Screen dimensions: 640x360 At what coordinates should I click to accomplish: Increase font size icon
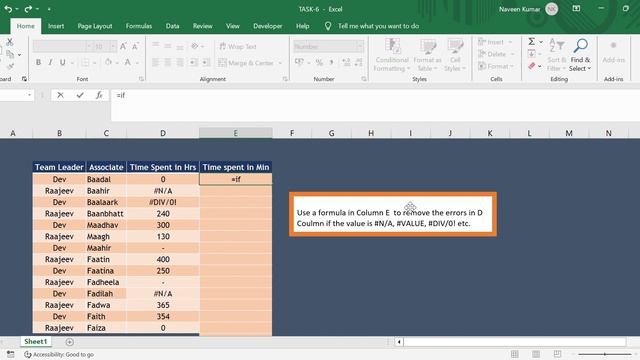123,47
